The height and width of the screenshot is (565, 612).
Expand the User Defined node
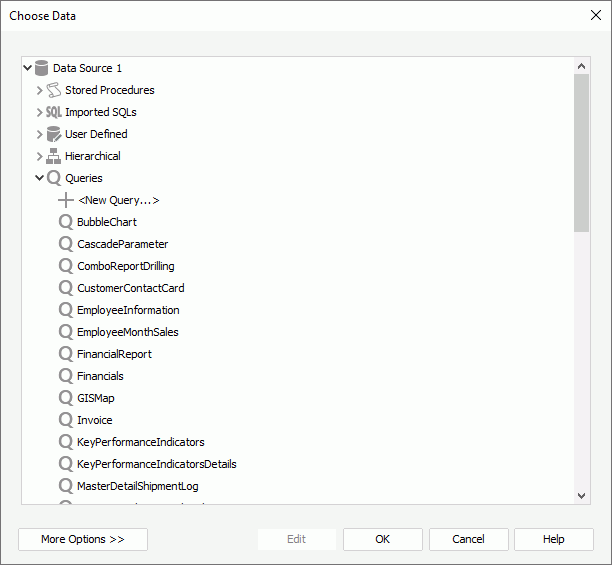coord(39,134)
